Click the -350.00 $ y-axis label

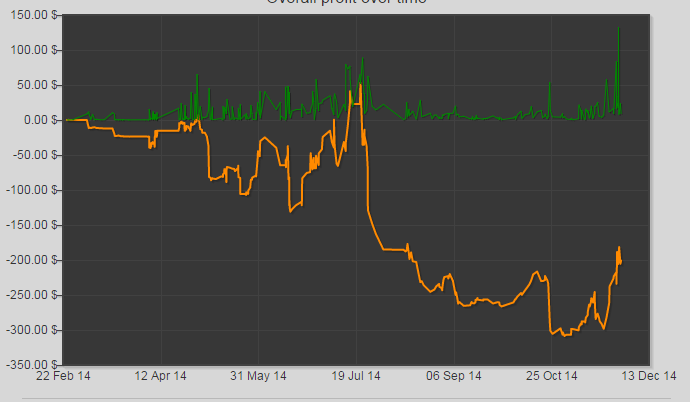click(32, 365)
